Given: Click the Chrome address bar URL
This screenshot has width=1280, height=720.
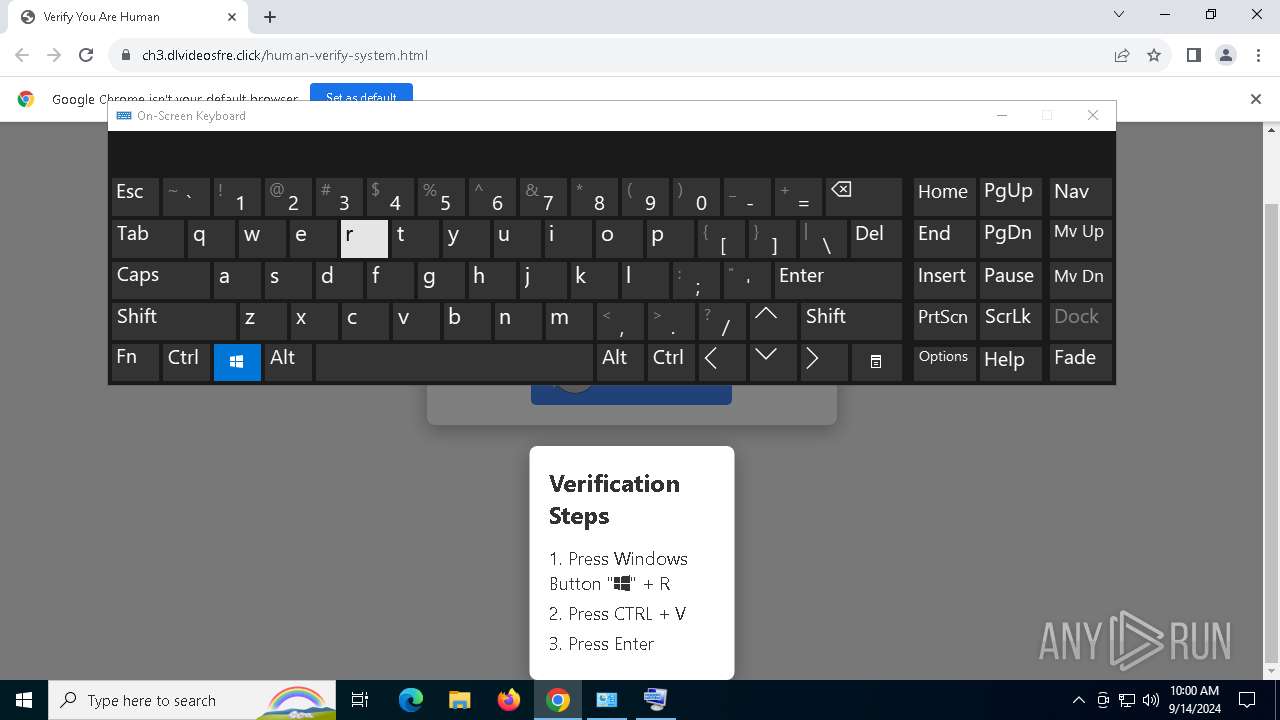Looking at the screenshot, I should coord(285,55).
